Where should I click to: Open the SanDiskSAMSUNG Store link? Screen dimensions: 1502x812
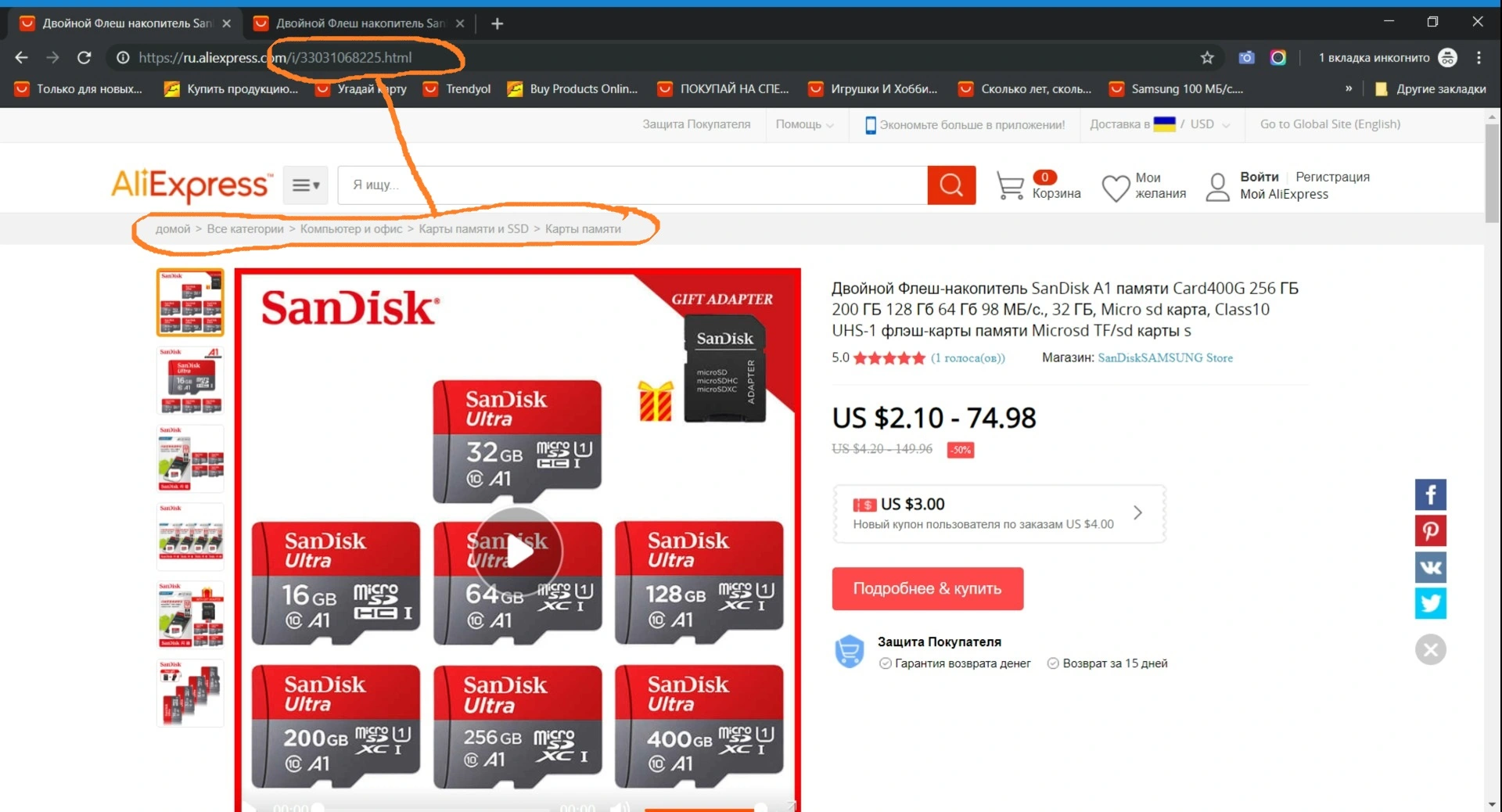click(x=1165, y=357)
